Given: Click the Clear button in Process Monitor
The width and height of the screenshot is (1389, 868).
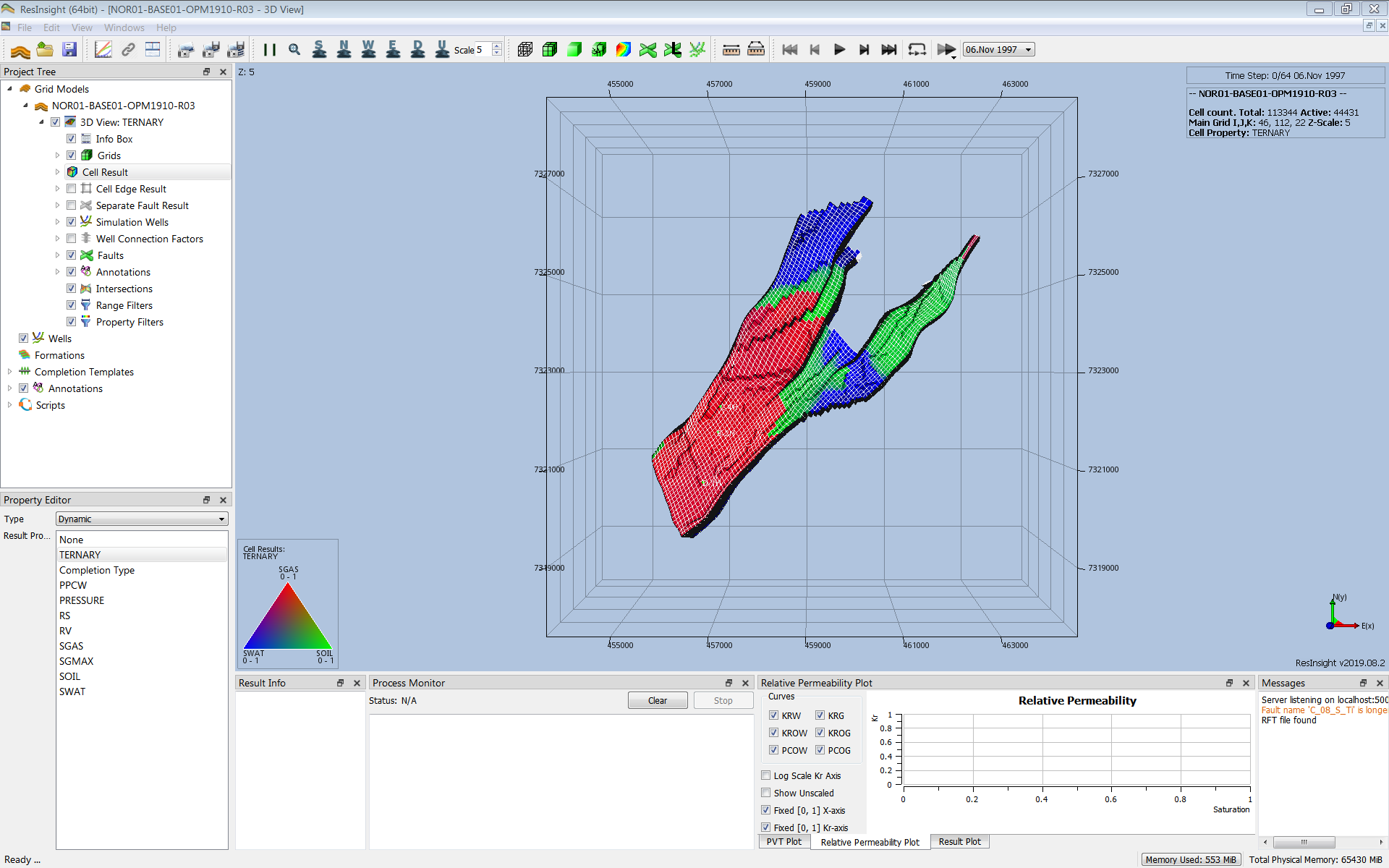Looking at the screenshot, I should (657, 700).
